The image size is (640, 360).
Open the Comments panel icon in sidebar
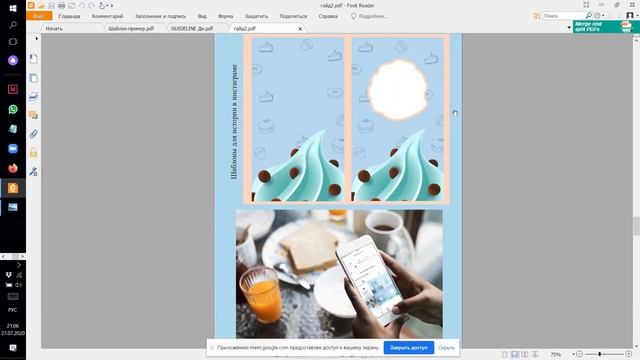point(33,115)
